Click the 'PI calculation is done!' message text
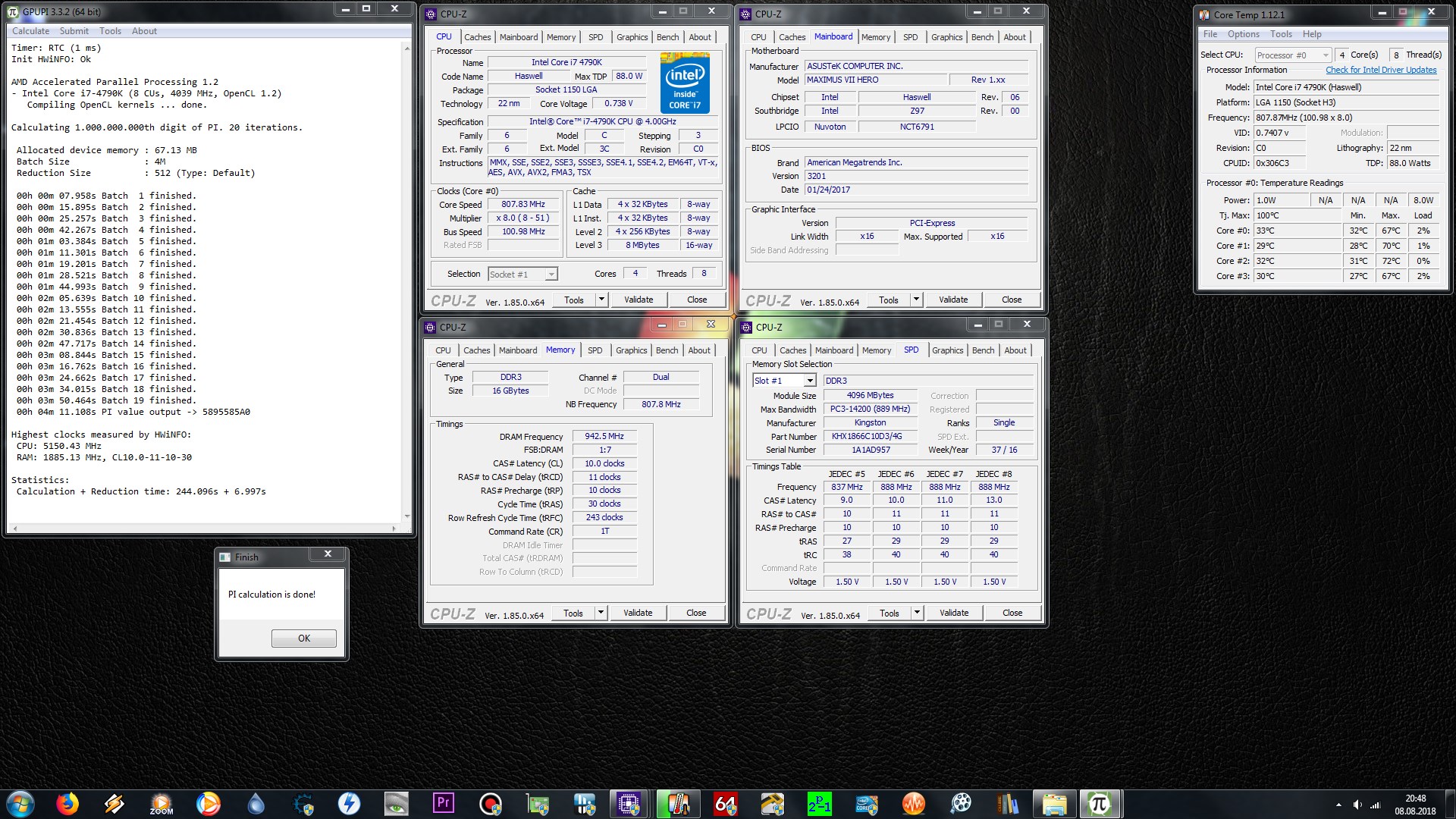 [271, 595]
